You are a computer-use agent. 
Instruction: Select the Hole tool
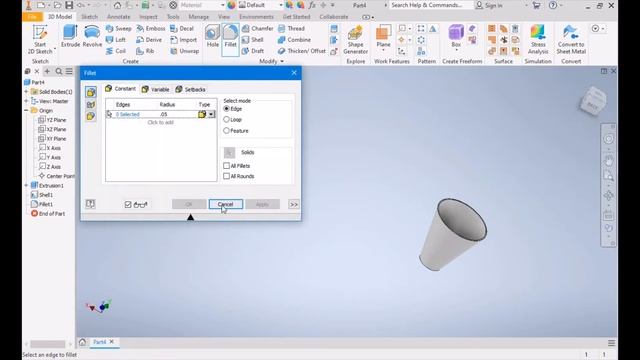(213, 36)
